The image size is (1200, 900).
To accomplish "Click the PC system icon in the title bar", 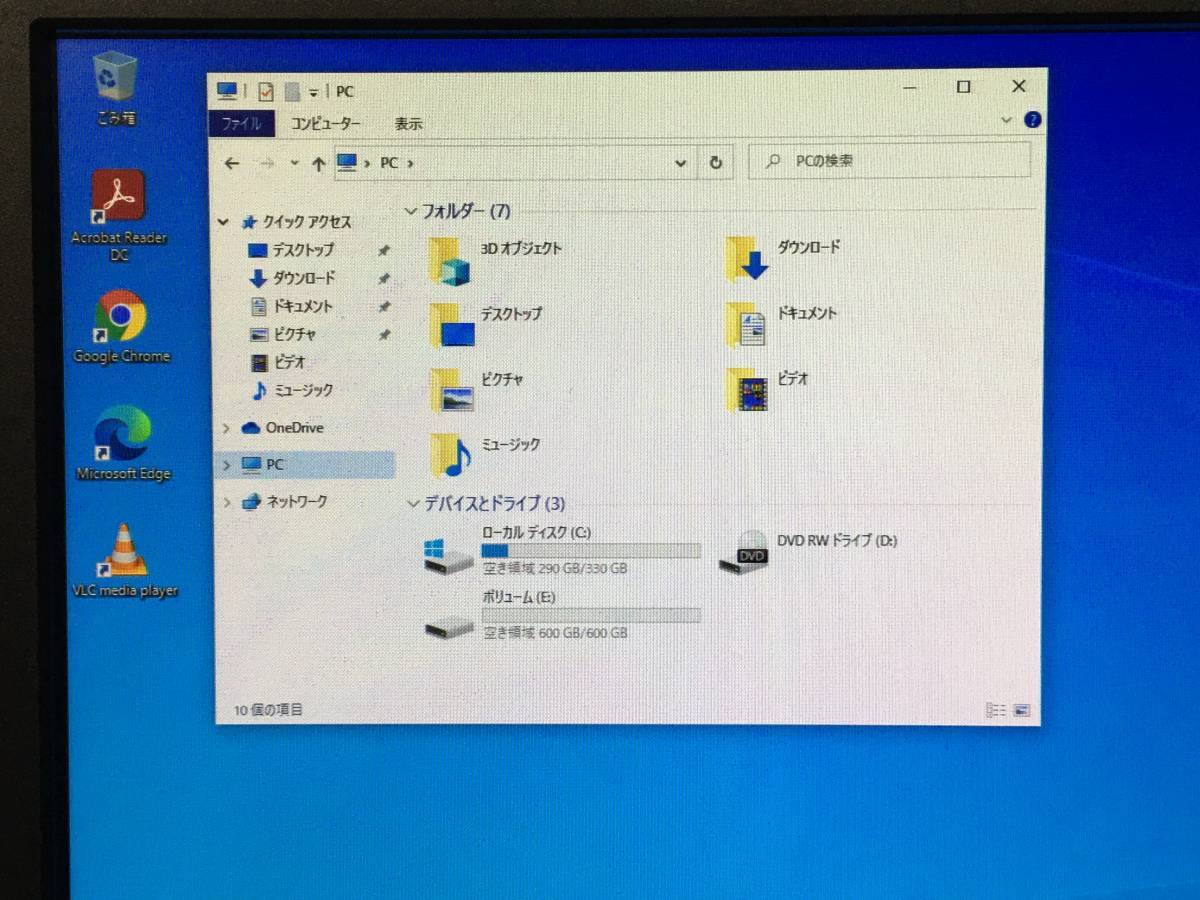I will [x=227, y=91].
